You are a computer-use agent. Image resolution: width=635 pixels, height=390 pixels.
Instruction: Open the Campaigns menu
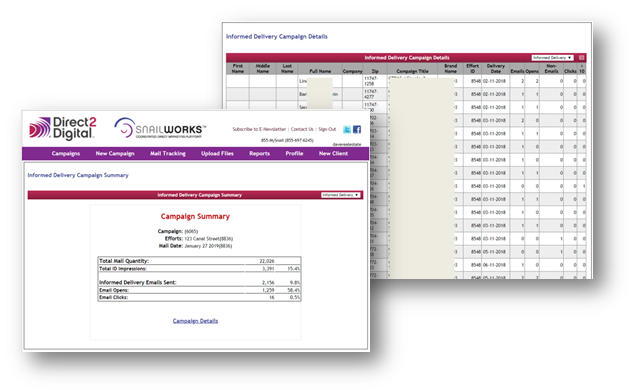point(66,153)
